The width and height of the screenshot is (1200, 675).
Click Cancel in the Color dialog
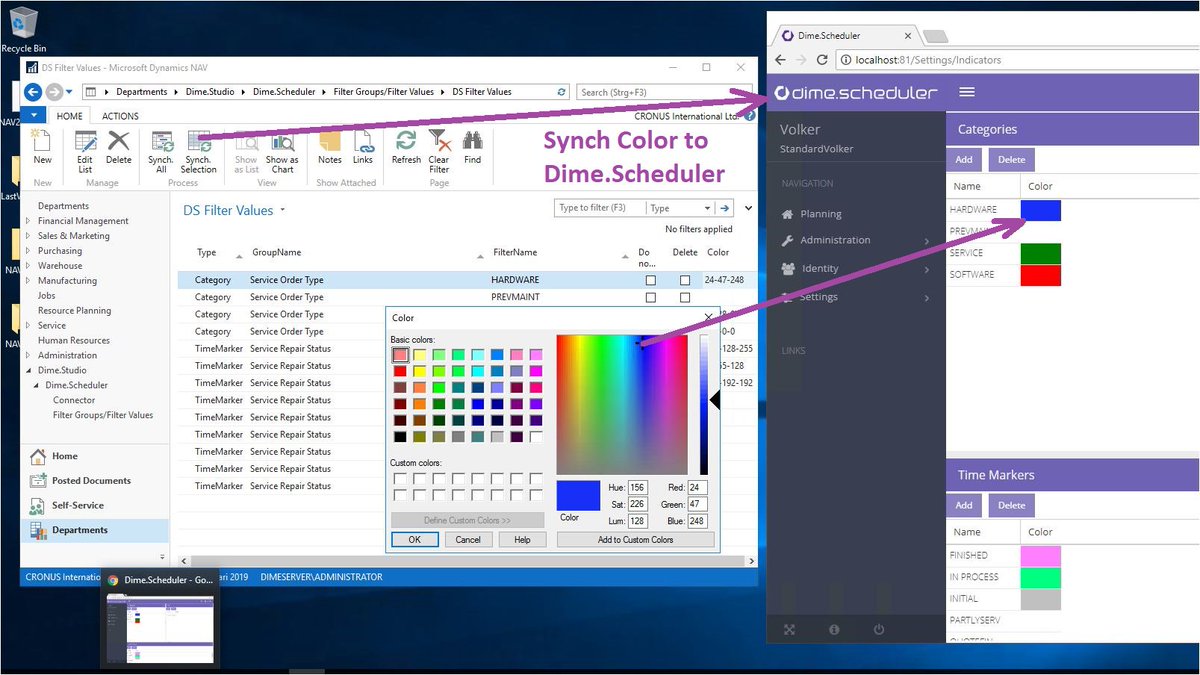point(468,539)
